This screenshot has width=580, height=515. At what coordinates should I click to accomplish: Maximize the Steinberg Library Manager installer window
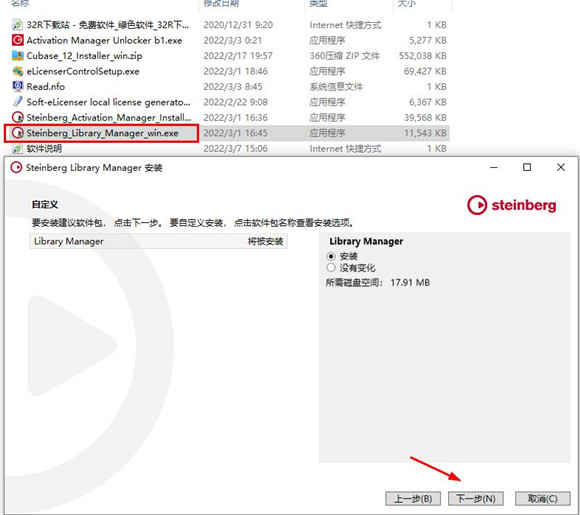point(527,167)
